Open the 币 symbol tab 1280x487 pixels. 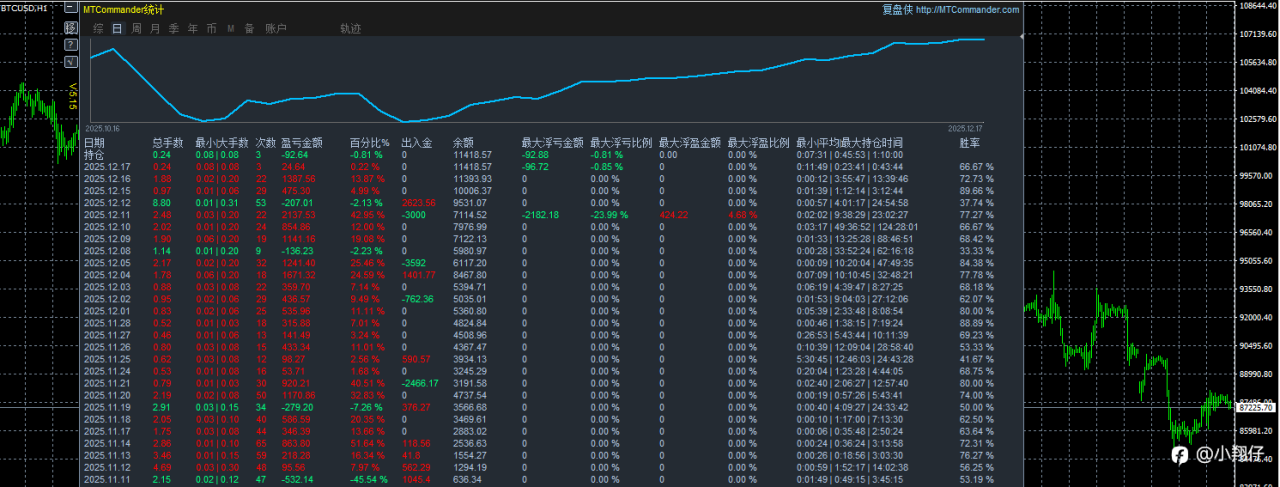point(212,29)
